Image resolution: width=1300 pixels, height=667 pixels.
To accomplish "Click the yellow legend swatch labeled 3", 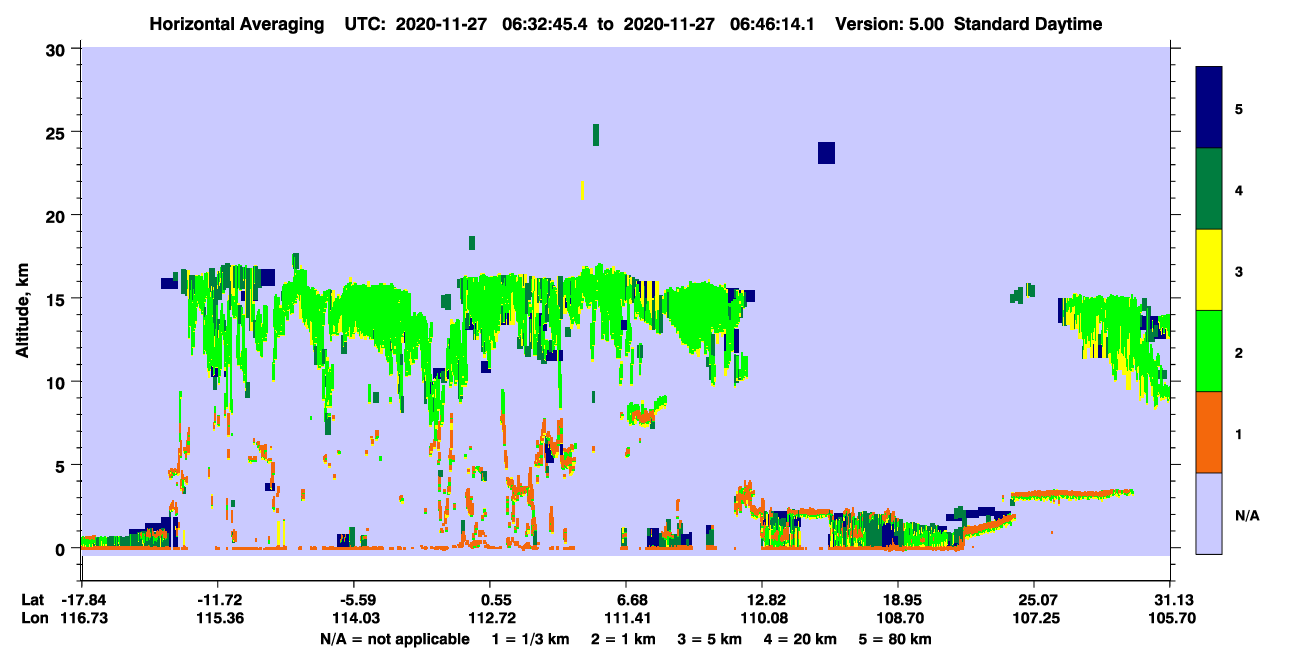I will point(1209,270).
